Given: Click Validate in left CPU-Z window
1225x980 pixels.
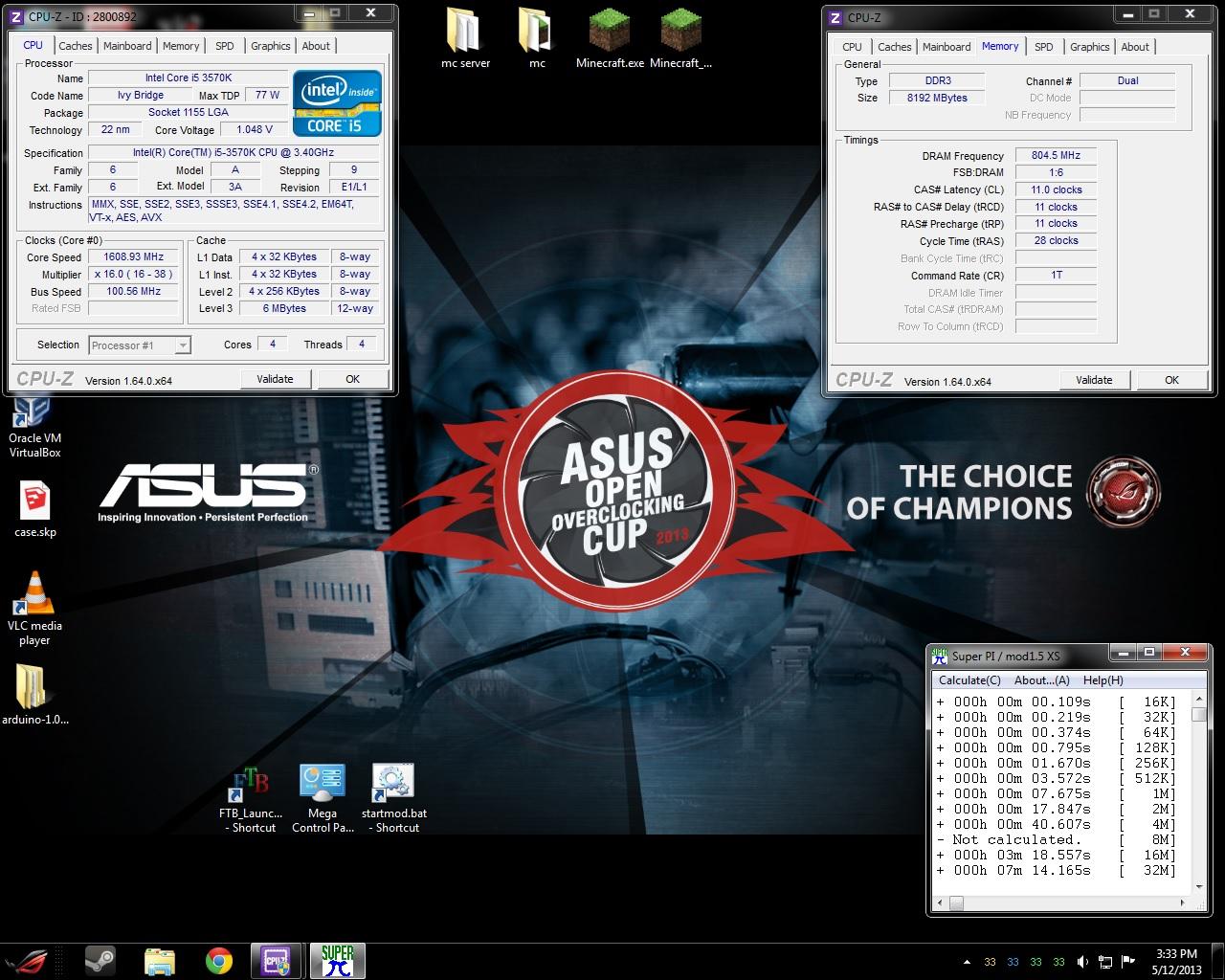Looking at the screenshot, I should coord(275,379).
